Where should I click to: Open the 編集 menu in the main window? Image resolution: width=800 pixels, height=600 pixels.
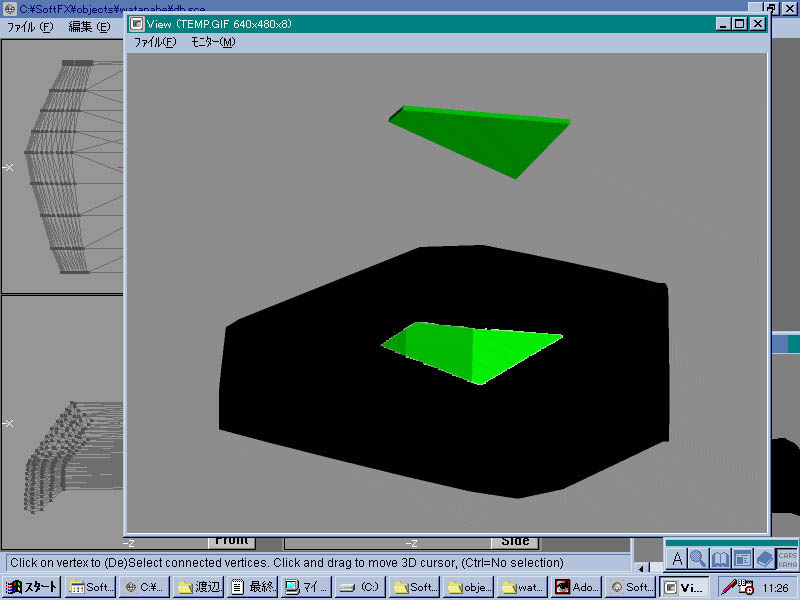coord(89,27)
